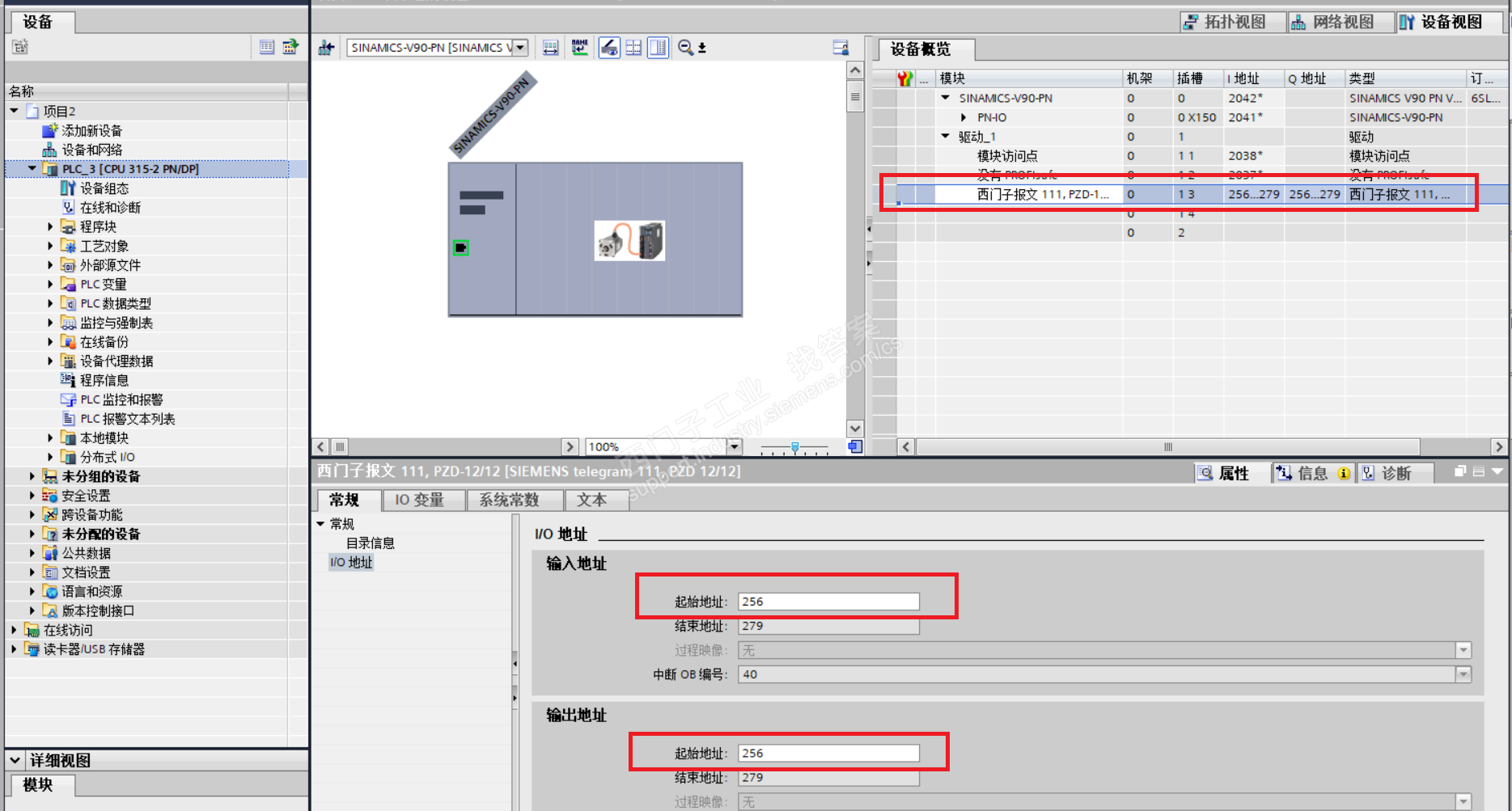Click the 设备和网络 network icon
The width and height of the screenshot is (1512, 811).
(50, 150)
